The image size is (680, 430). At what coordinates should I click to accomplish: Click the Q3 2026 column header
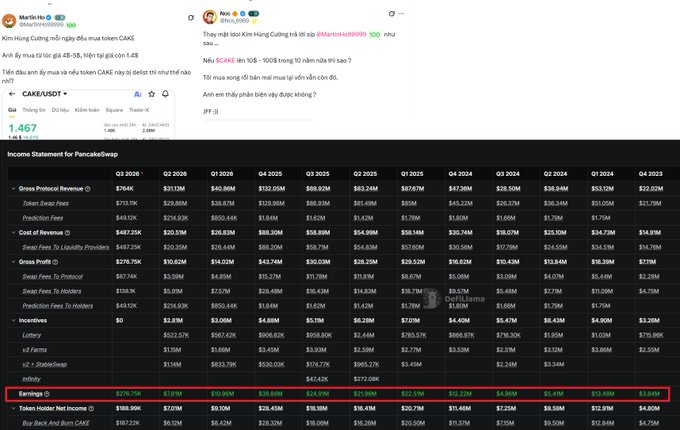[128, 174]
